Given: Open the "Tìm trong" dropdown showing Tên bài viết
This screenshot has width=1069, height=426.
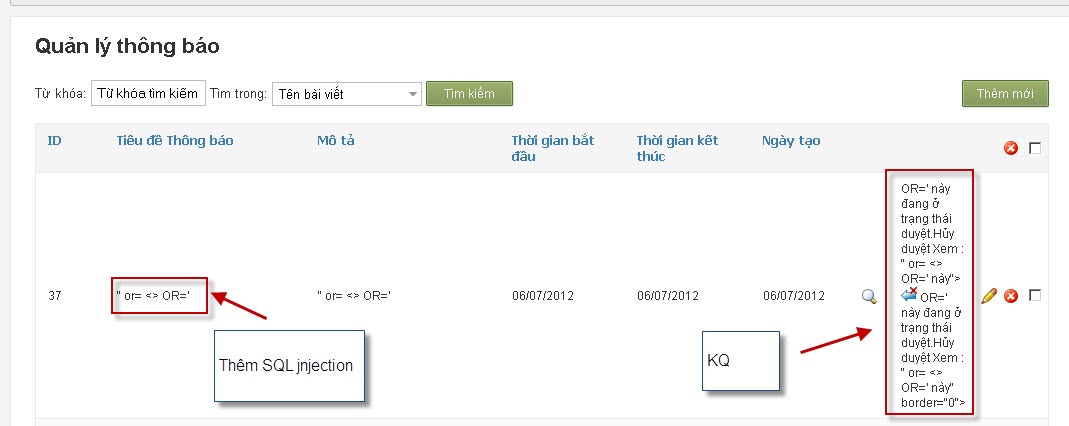Looking at the screenshot, I should pyautogui.click(x=346, y=94).
